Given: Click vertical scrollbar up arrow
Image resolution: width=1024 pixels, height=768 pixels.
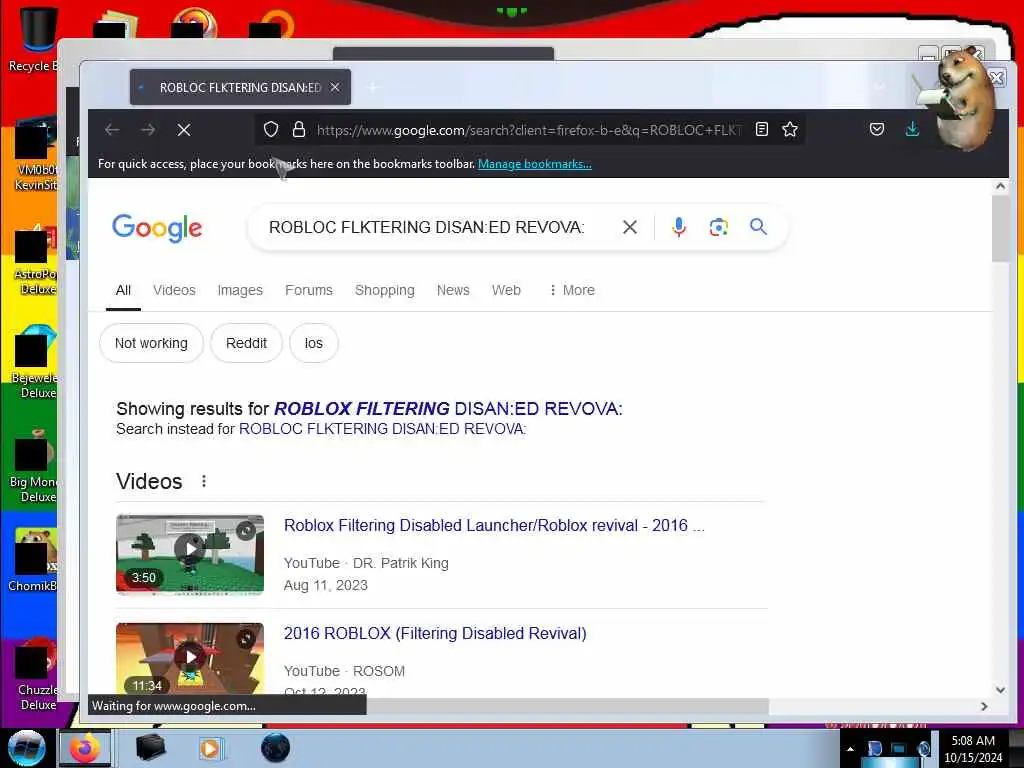Looking at the screenshot, I should [x=1000, y=186].
